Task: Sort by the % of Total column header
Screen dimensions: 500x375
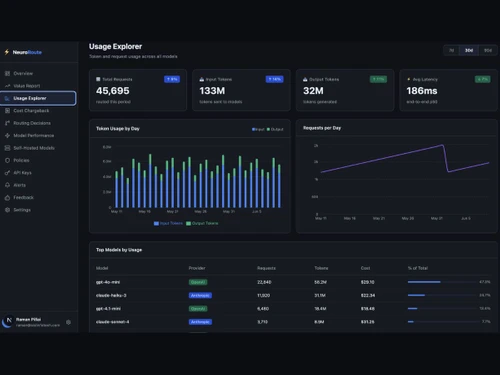Action: coord(418,268)
